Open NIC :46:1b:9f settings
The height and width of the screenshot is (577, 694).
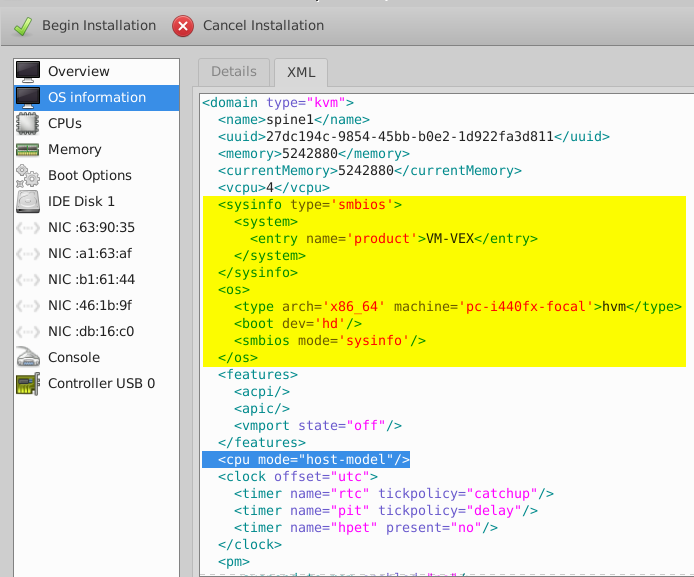tap(89, 306)
